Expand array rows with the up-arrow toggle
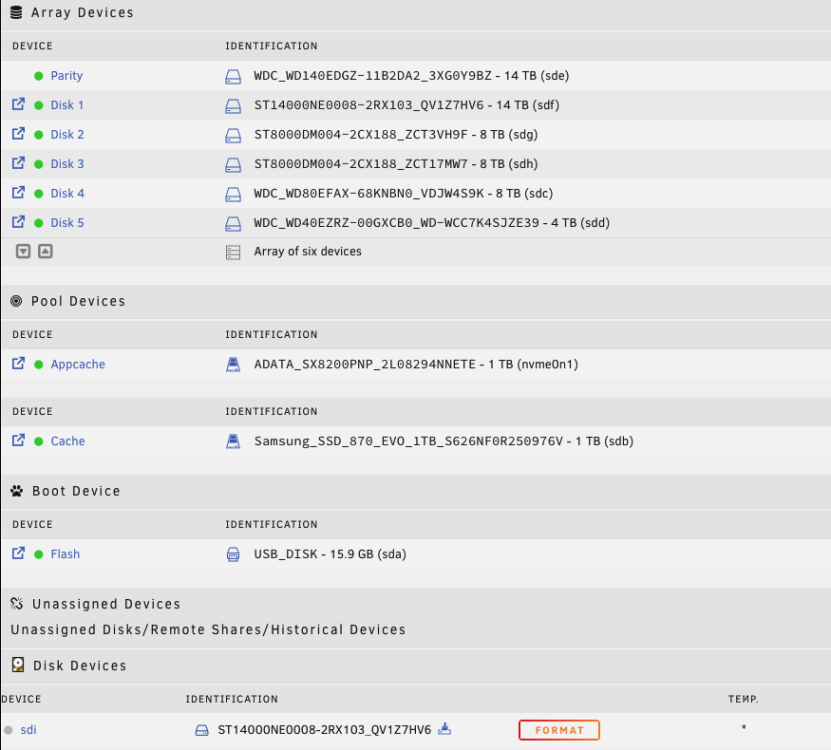 pyautogui.click(x=46, y=251)
